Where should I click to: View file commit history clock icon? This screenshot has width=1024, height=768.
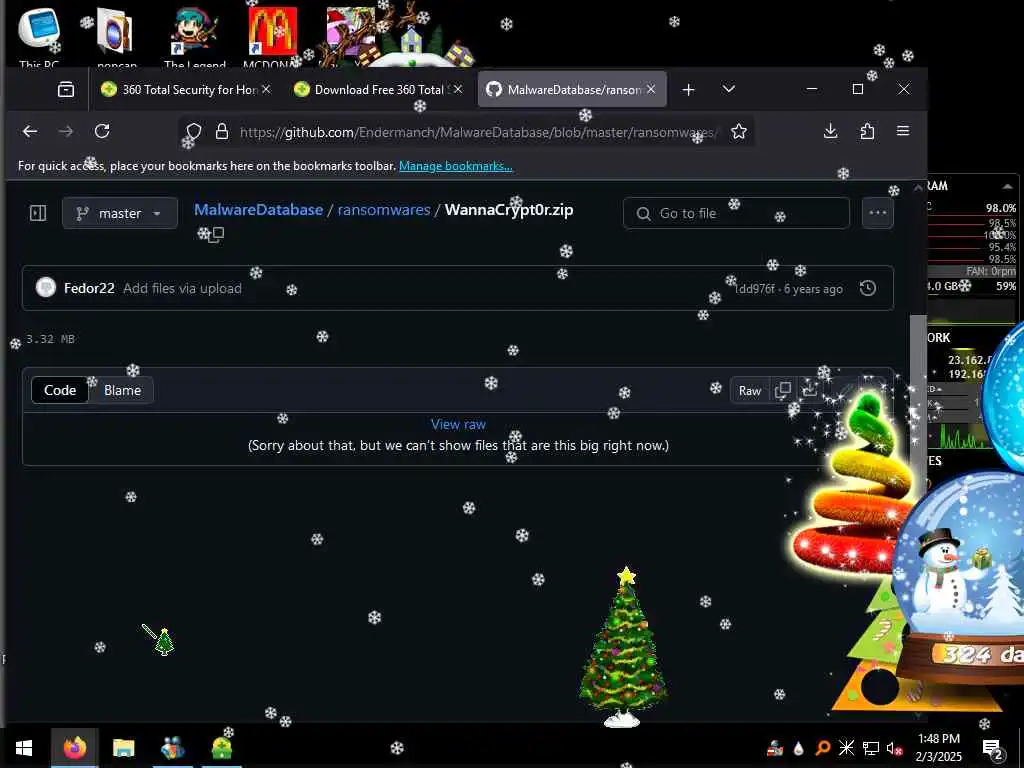tap(868, 288)
